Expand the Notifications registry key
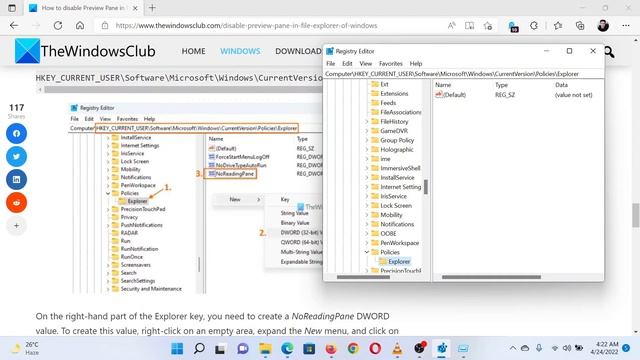 click(x=367, y=224)
